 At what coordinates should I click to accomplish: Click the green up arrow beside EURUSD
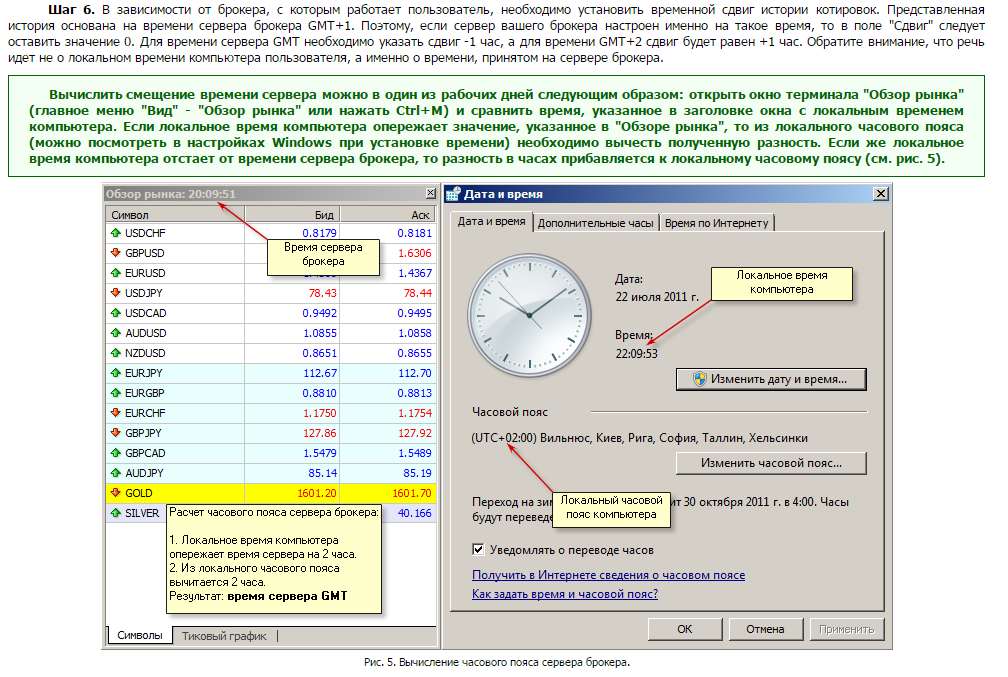(116, 273)
